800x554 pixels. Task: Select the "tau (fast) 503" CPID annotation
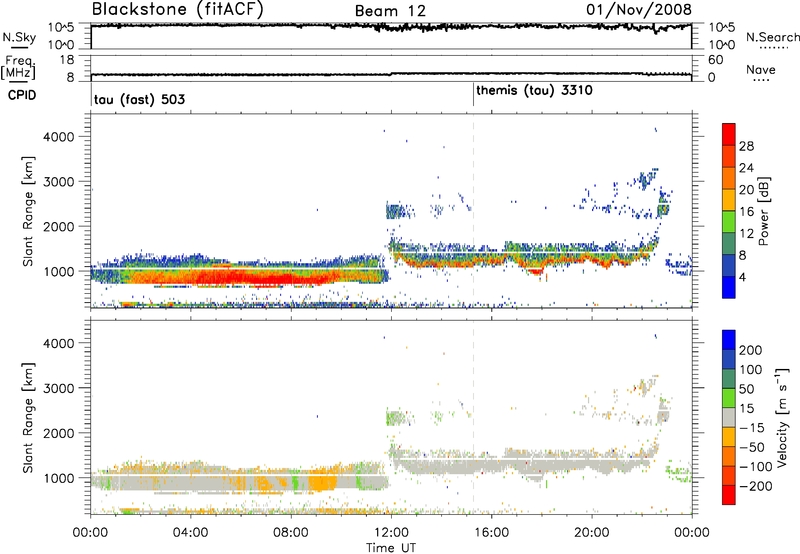[139, 99]
